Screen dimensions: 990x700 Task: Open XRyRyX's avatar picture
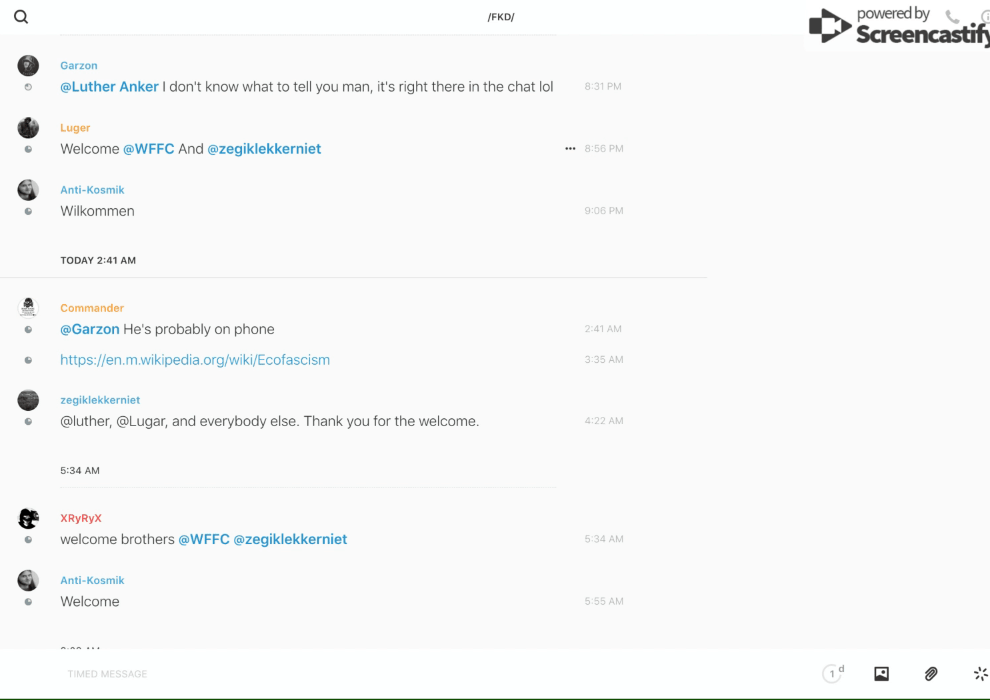click(x=28, y=518)
